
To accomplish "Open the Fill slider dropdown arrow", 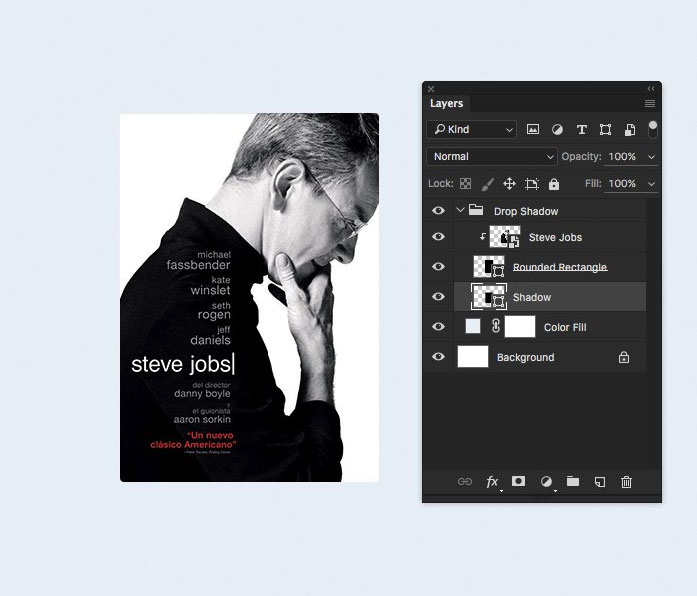I will coord(651,184).
